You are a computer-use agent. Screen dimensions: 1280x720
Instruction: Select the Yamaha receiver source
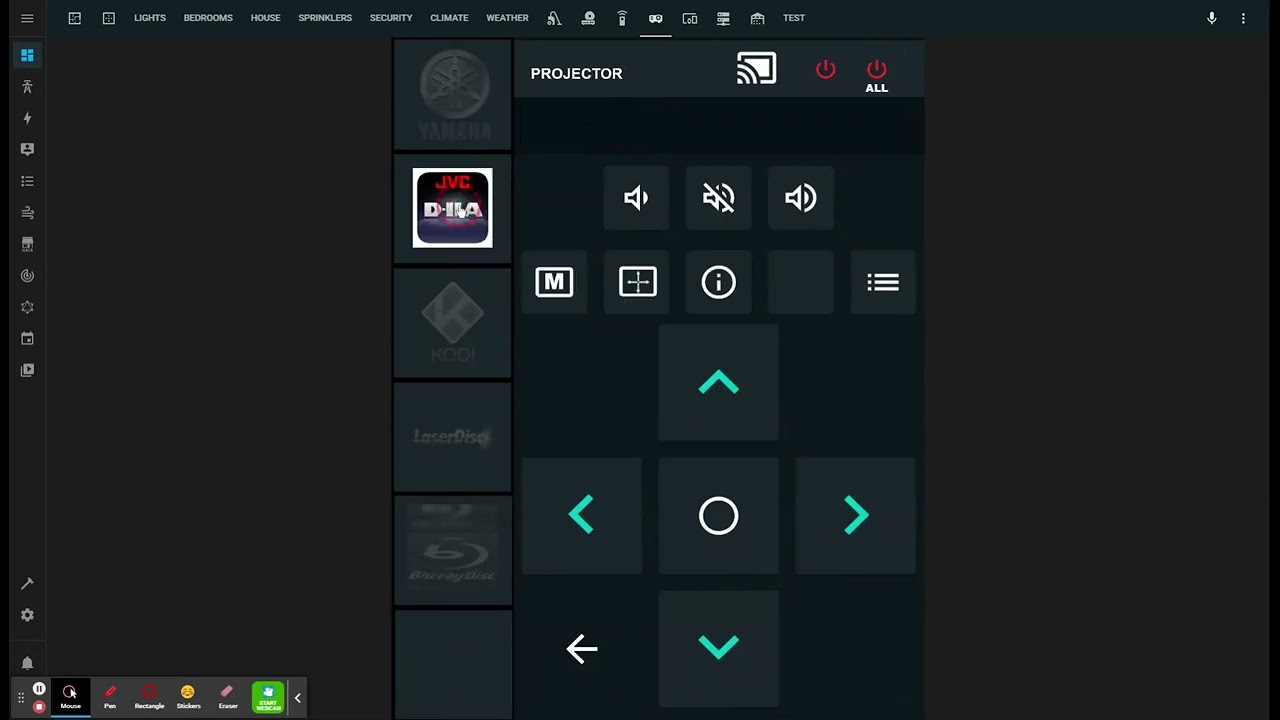click(x=453, y=96)
